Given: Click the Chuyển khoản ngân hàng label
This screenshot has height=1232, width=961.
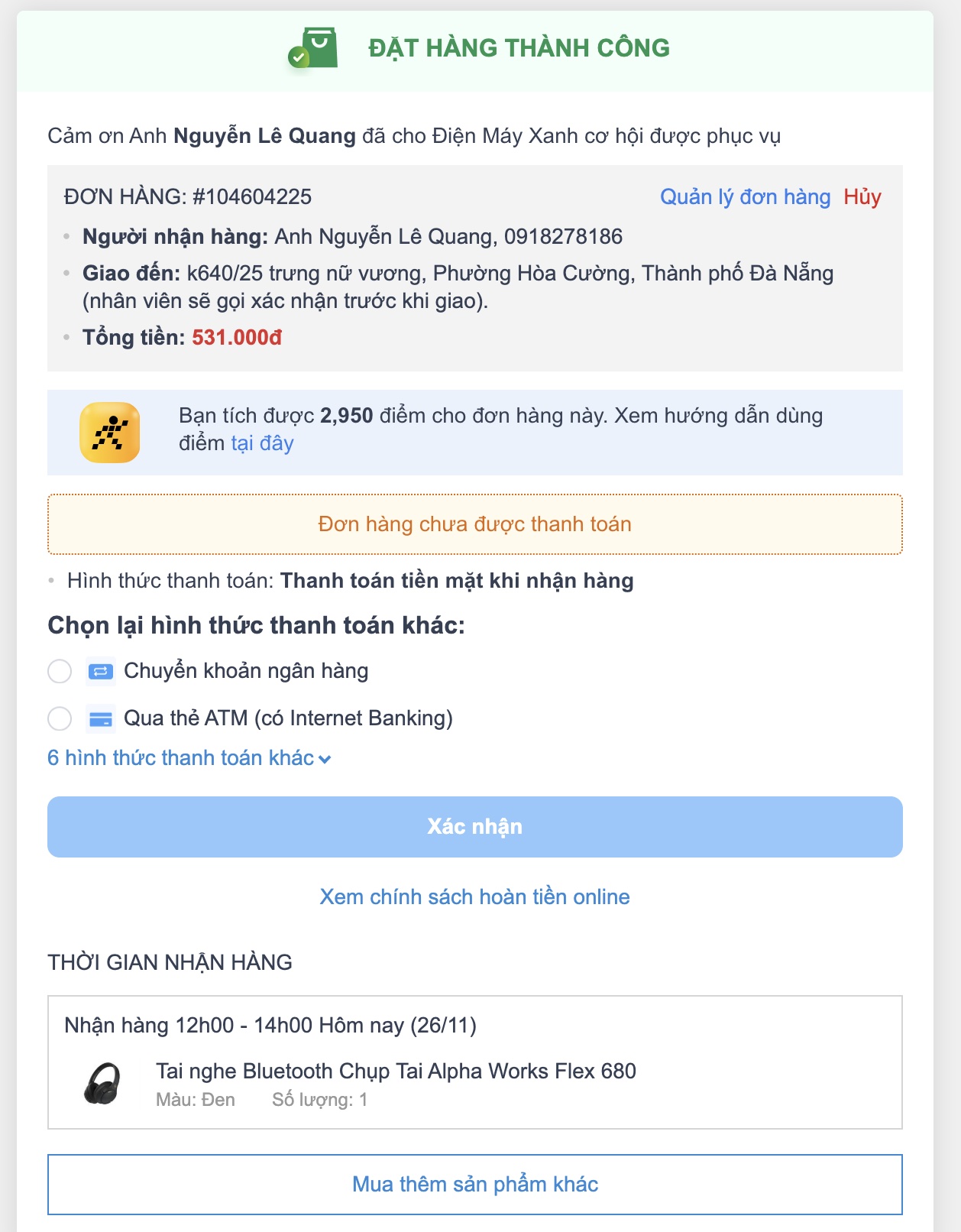Looking at the screenshot, I should click(246, 671).
